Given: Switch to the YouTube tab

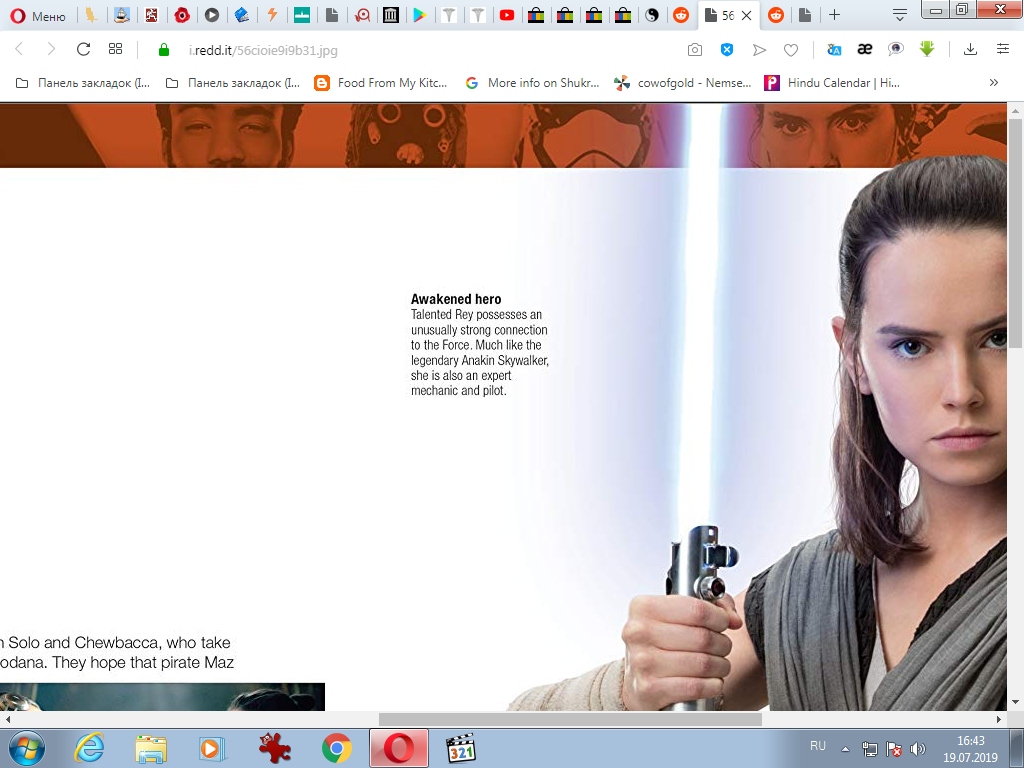Looking at the screenshot, I should click(507, 15).
